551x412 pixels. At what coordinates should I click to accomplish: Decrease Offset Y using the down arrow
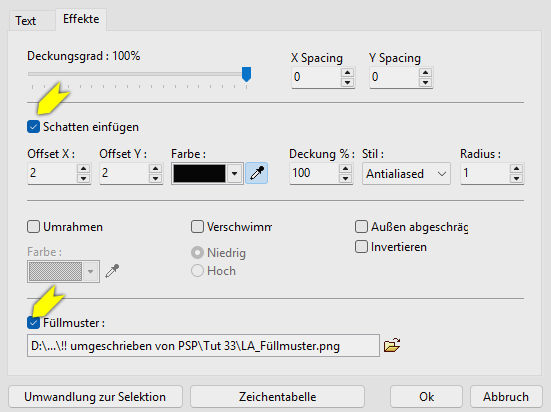coord(155,178)
